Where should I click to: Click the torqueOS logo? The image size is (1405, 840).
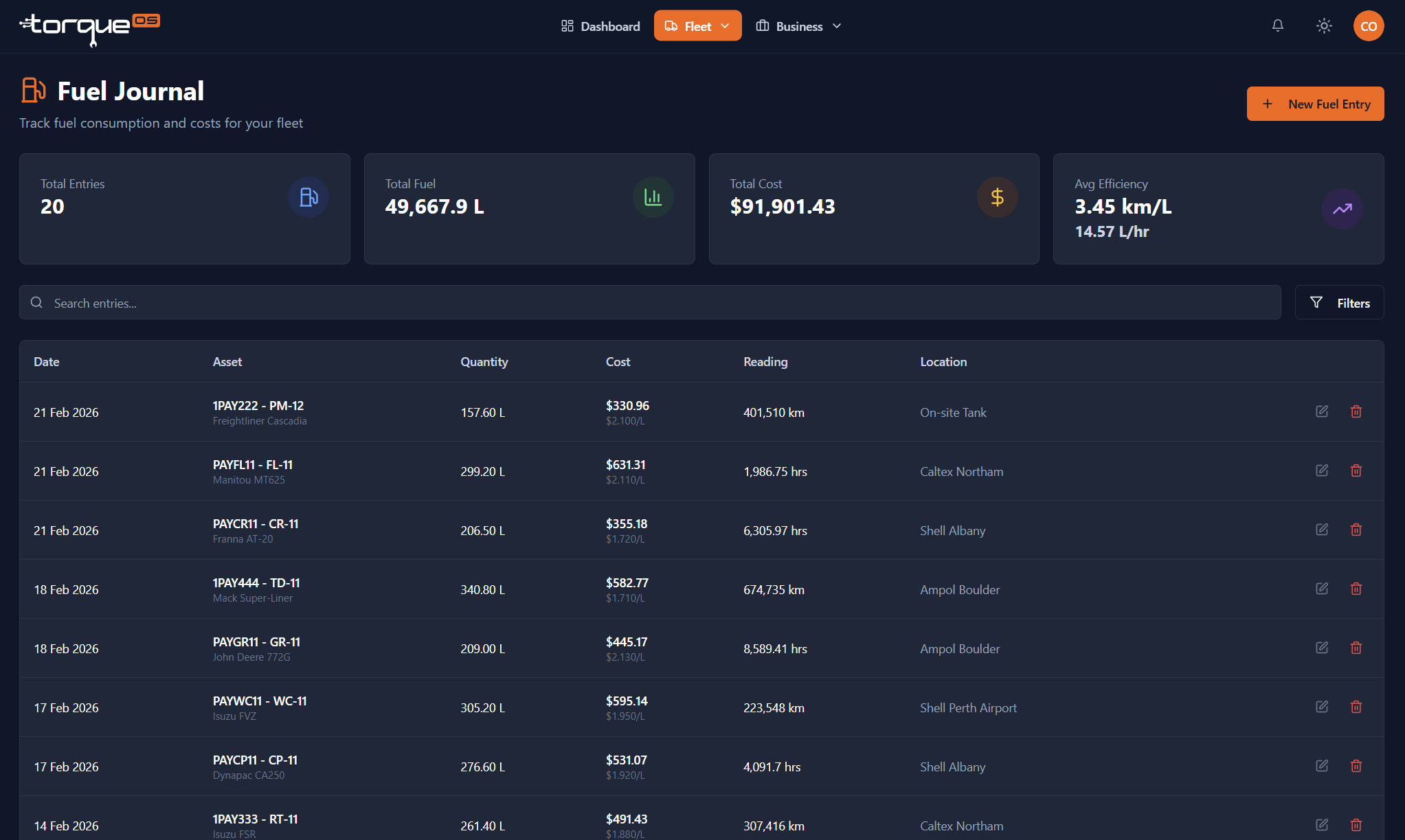click(x=90, y=28)
